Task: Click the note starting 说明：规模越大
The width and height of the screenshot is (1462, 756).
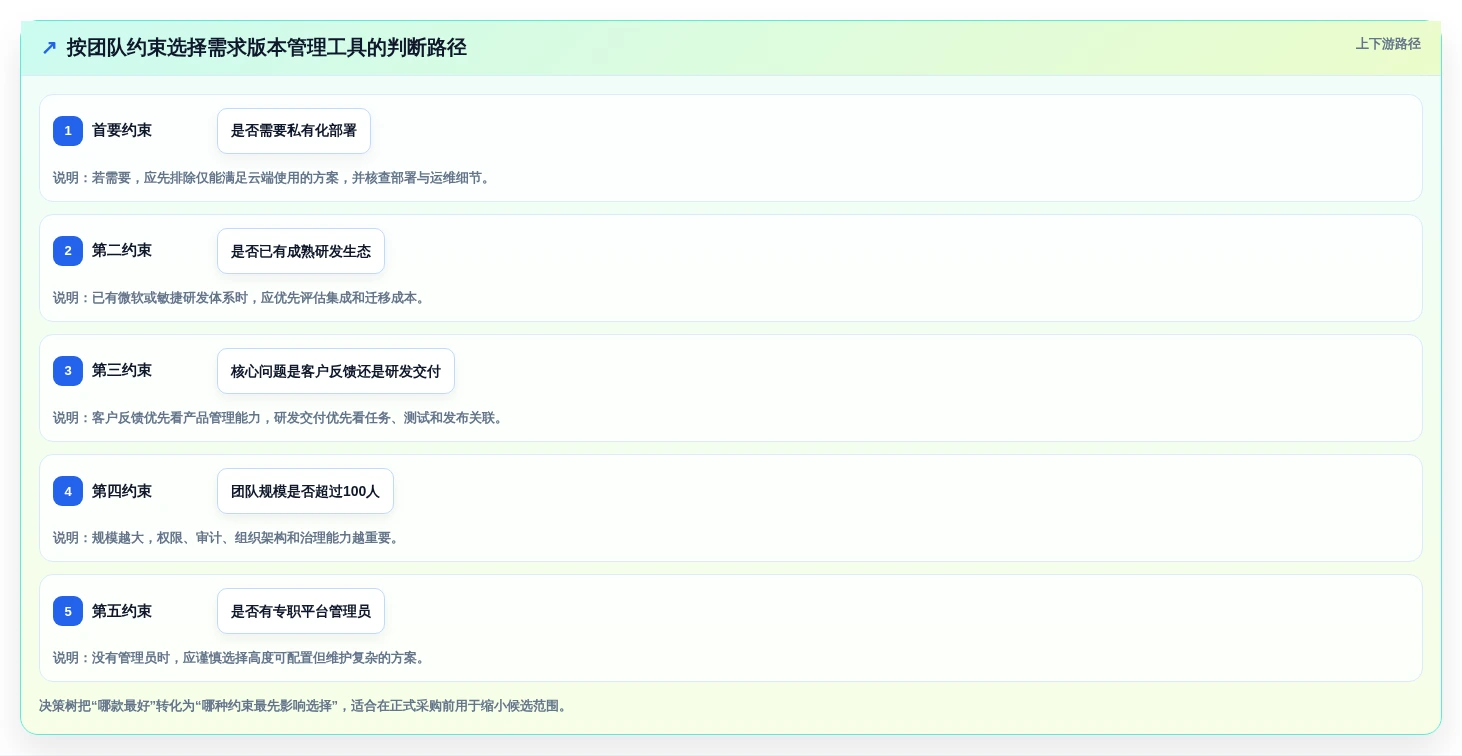Action: coord(228,538)
